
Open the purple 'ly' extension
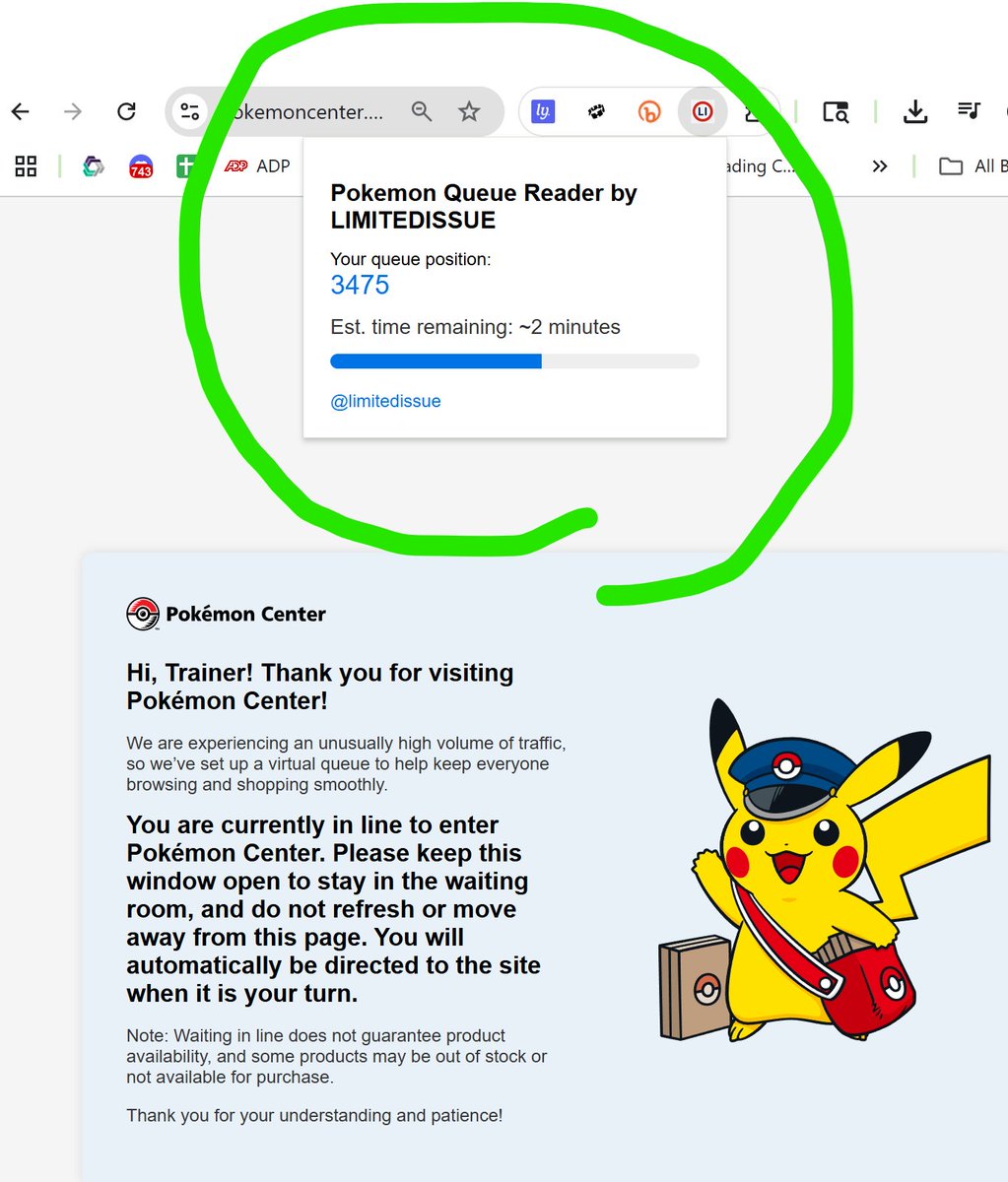point(543,111)
